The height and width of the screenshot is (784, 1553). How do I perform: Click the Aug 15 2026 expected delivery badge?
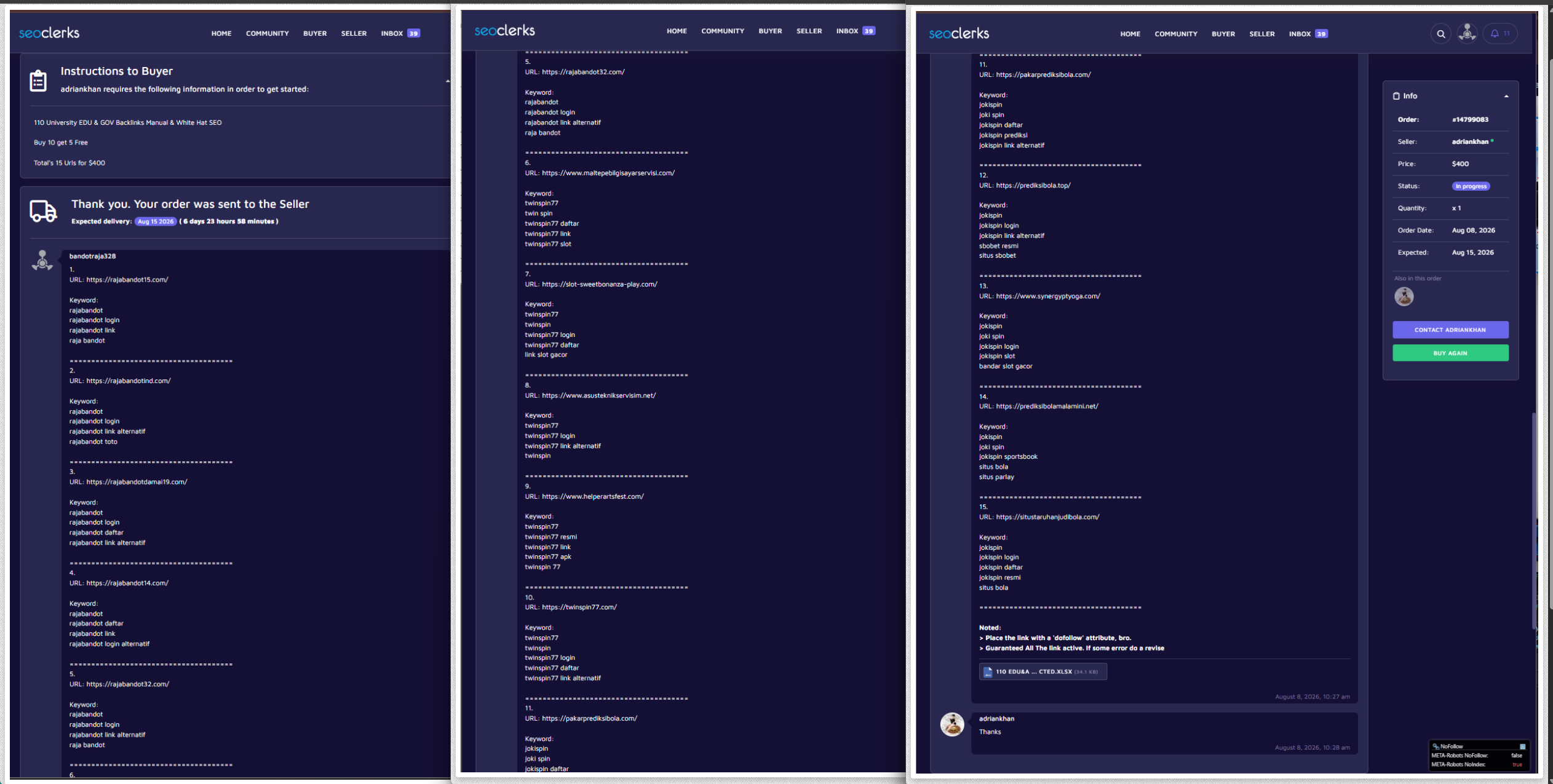tap(156, 221)
